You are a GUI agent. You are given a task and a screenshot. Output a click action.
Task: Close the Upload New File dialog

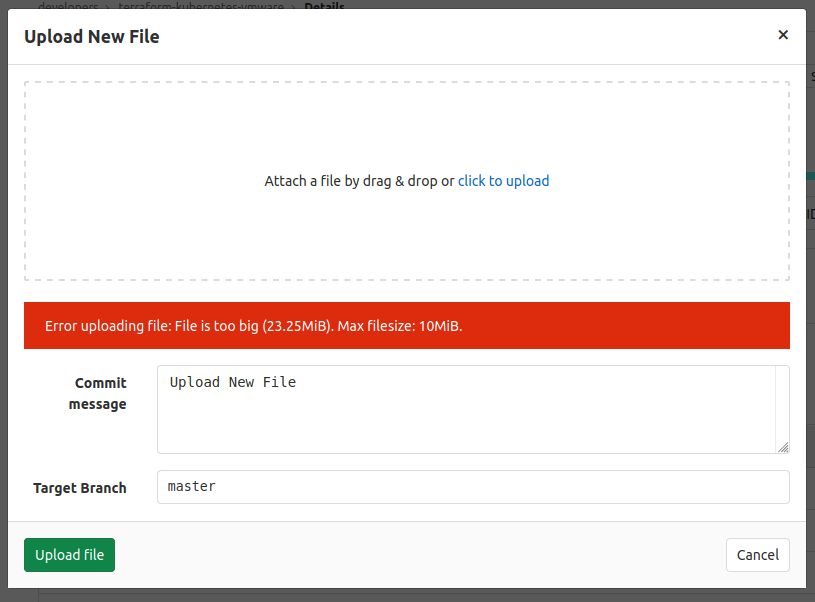click(x=783, y=35)
